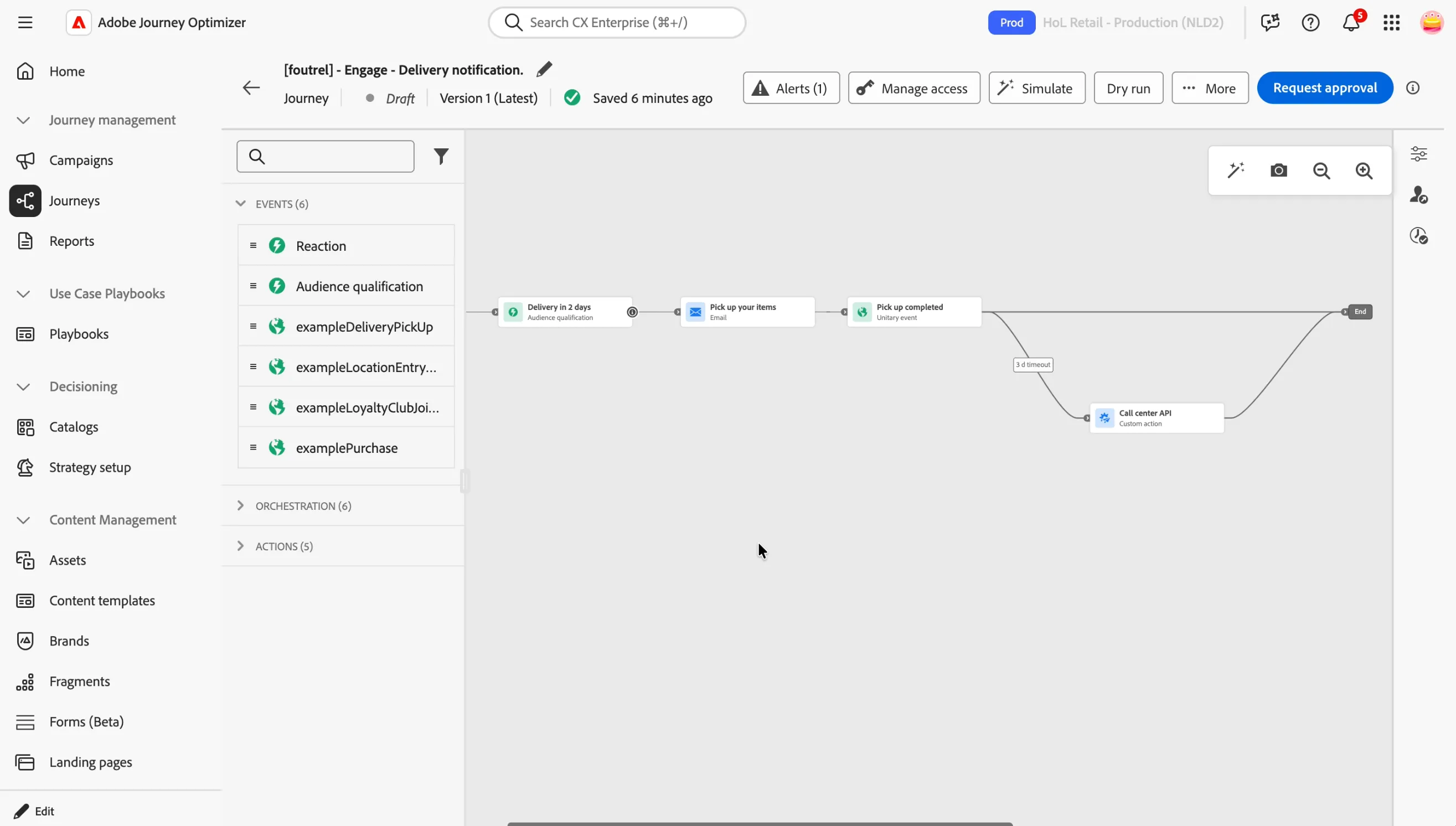The image size is (1456, 826).
Task: Collapse Decisioning nav group
Action: tap(23, 387)
